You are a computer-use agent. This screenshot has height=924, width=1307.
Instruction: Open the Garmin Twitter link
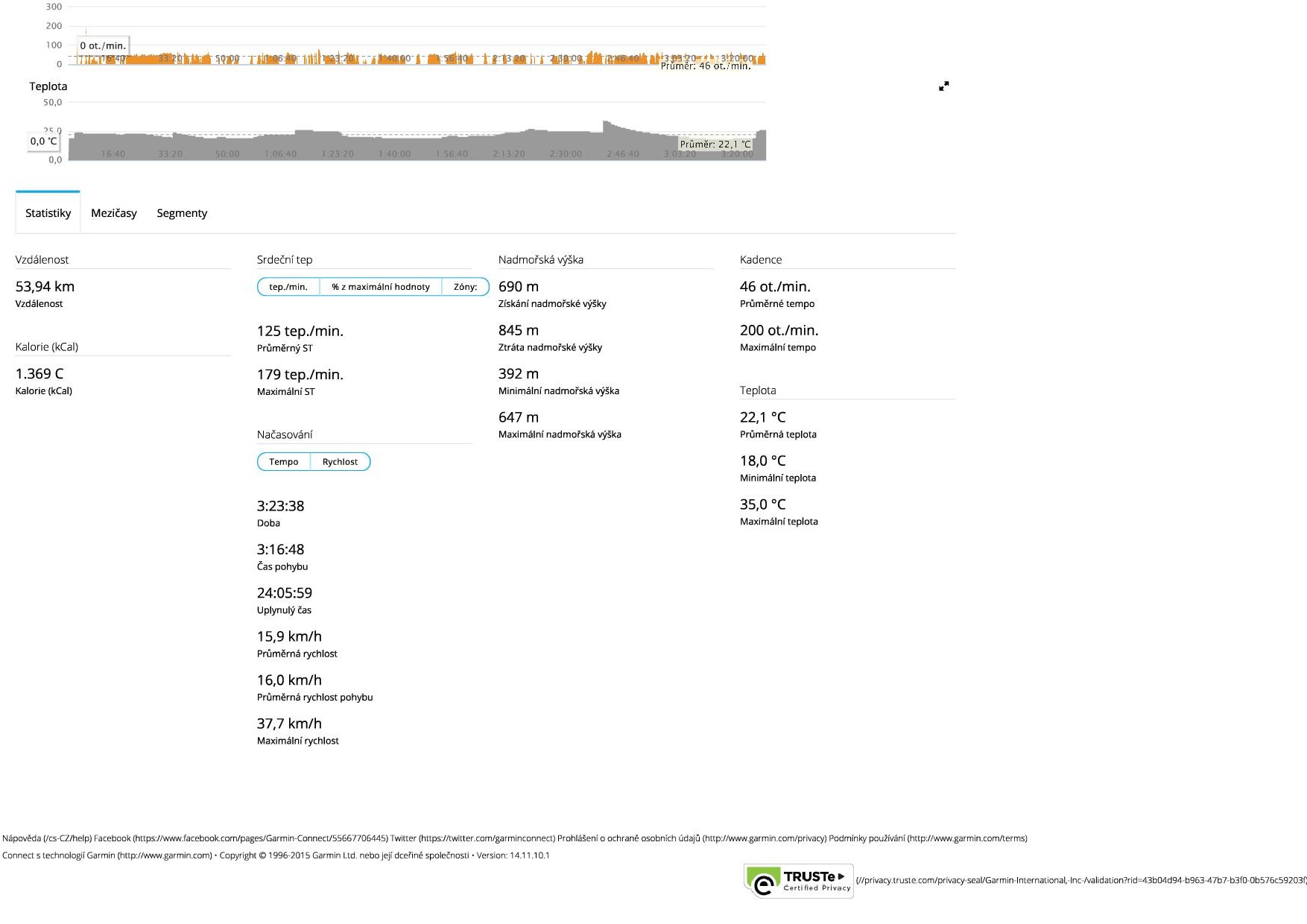coord(472,838)
